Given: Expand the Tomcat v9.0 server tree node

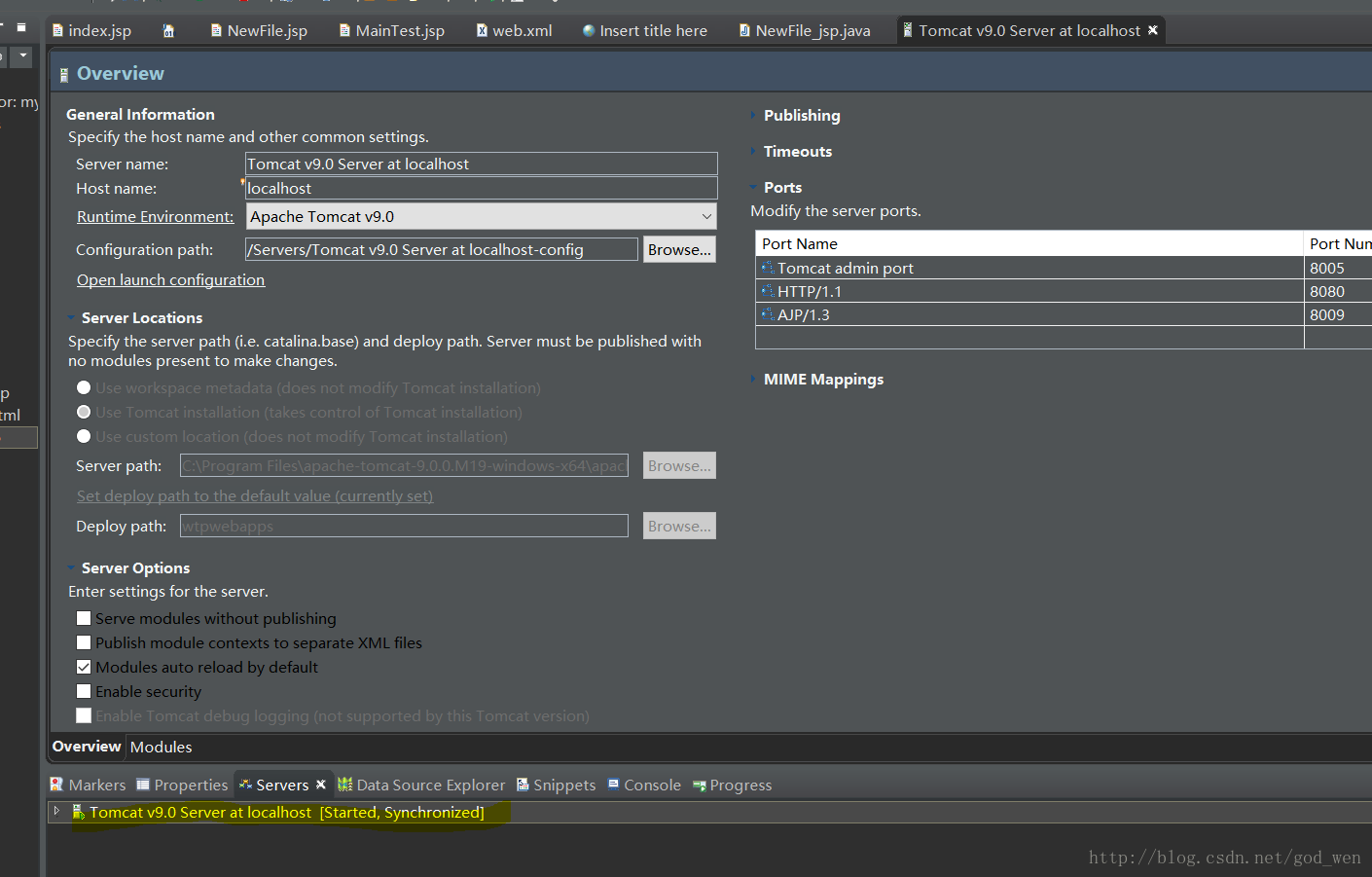Looking at the screenshot, I should click(x=57, y=811).
